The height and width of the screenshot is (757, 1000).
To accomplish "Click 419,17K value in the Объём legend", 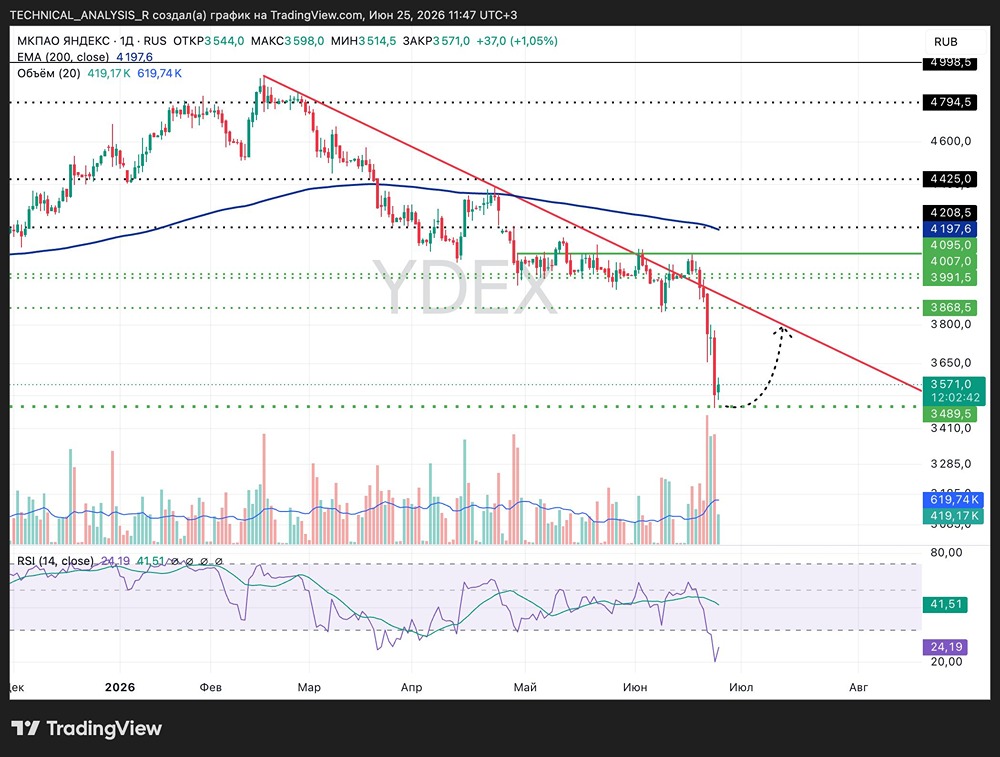I will click(108, 73).
